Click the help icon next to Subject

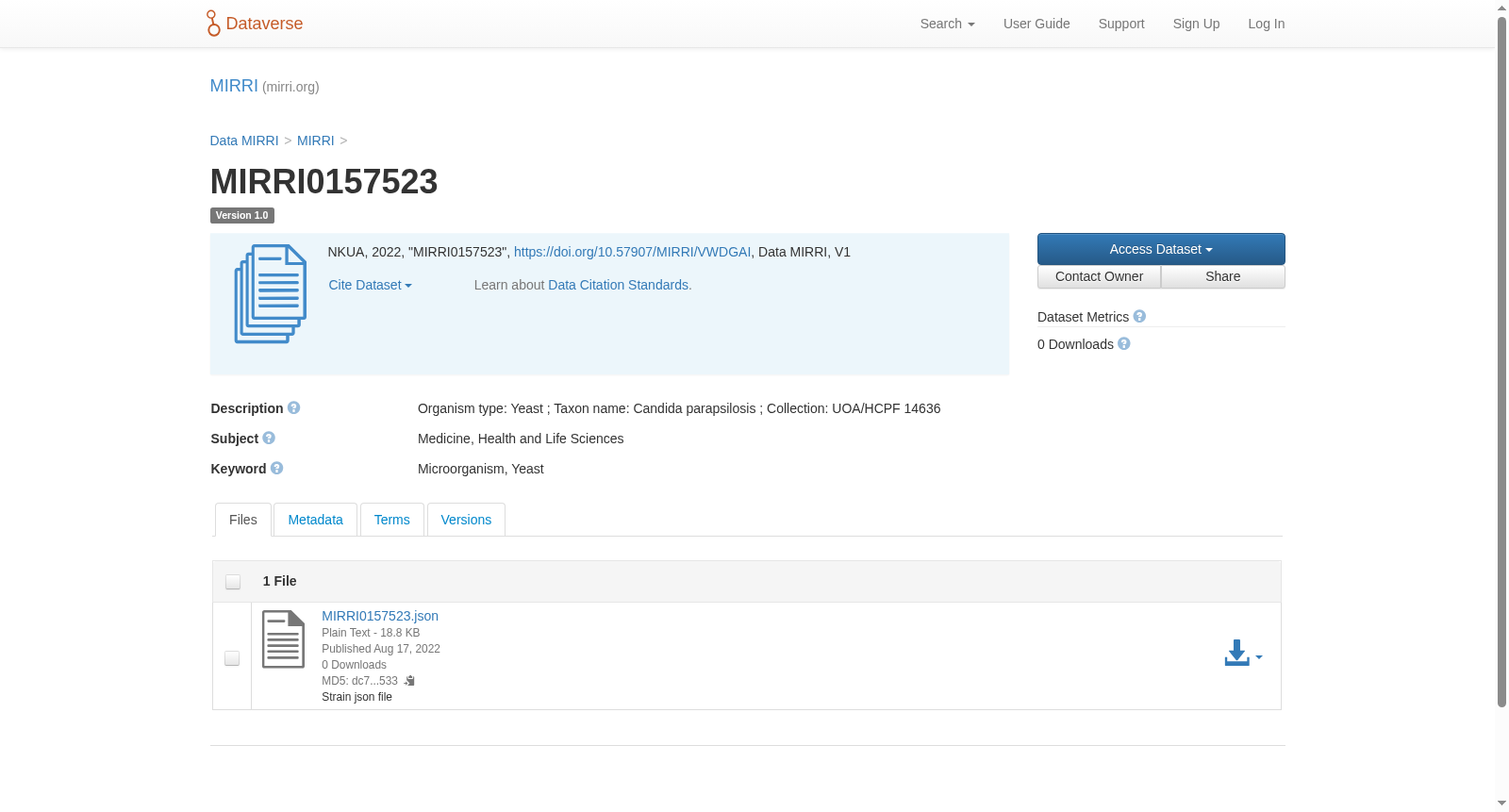(x=269, y=438)
